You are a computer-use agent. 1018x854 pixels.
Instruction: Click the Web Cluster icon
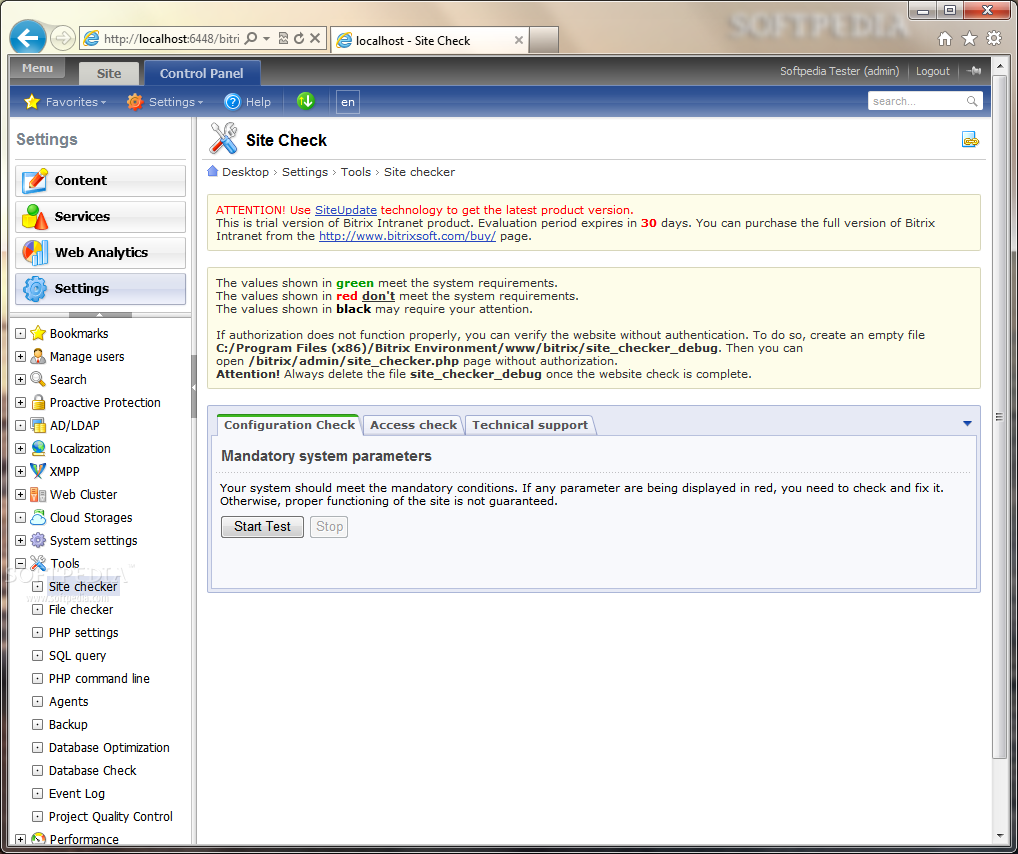[x=38, y=494]
